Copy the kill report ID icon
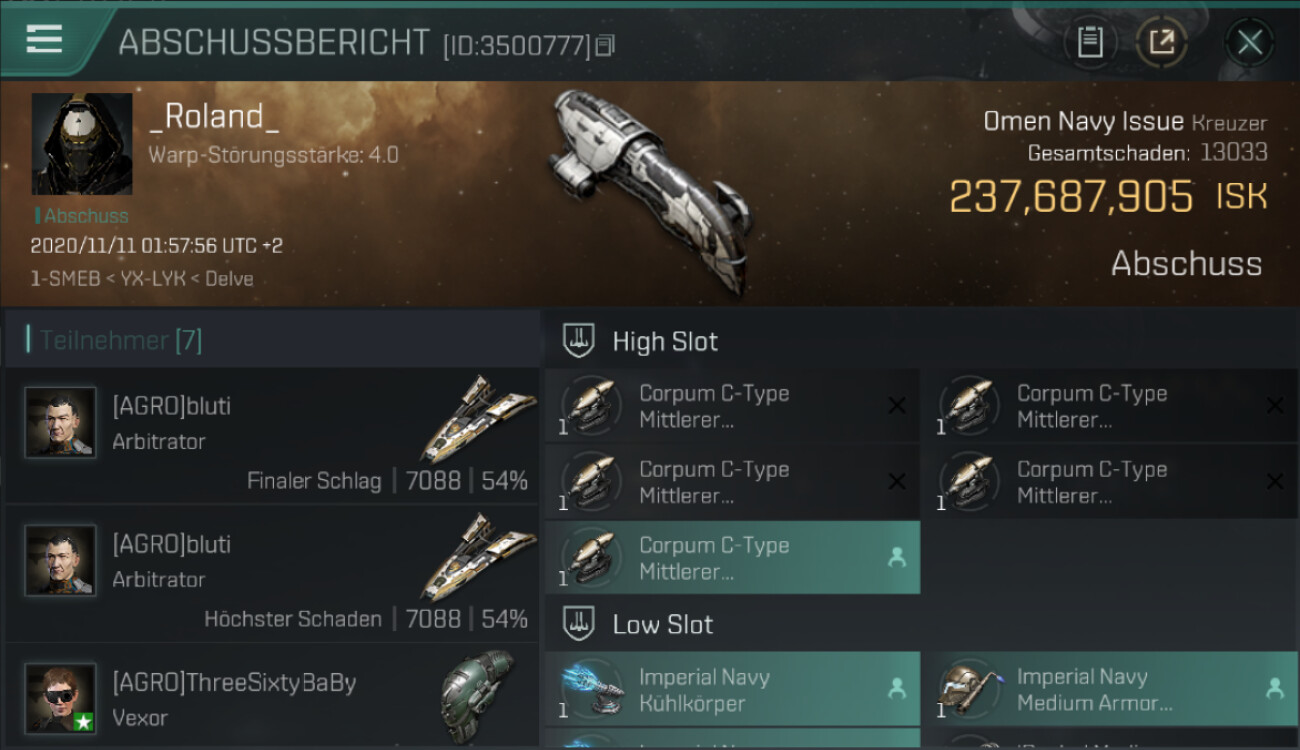The width and height of the screenshot is (1300, 750). (x=604, y=45)
